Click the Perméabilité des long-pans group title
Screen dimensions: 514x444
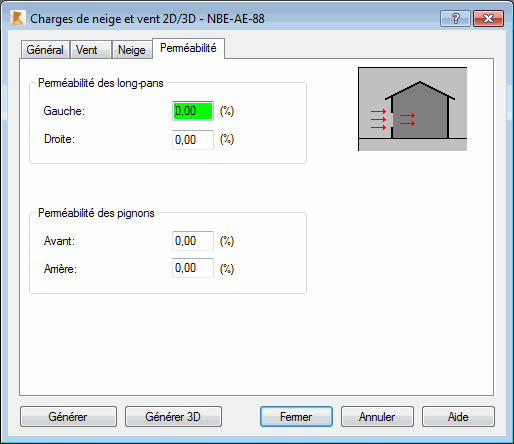pyautogui.click(x=101, y=83)
